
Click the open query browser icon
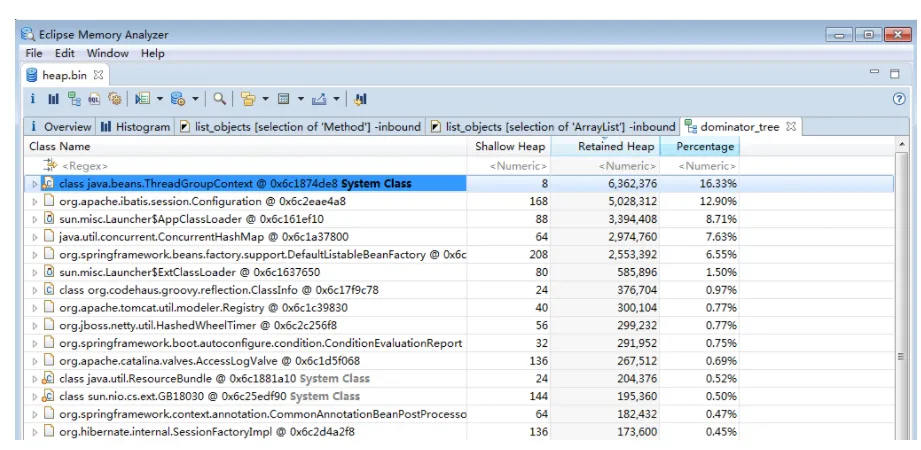click(x=178, y=99)
